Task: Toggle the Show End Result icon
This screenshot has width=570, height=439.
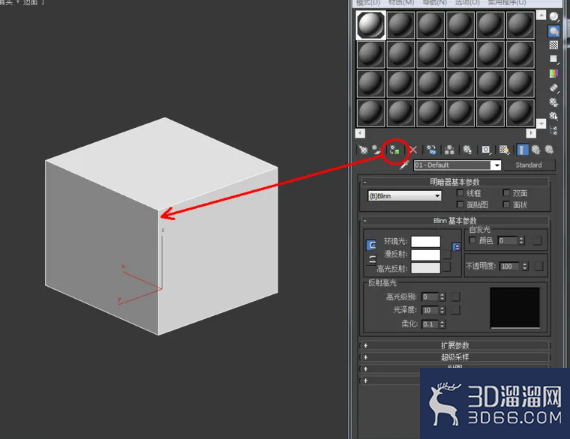Action: click(522, 150)
